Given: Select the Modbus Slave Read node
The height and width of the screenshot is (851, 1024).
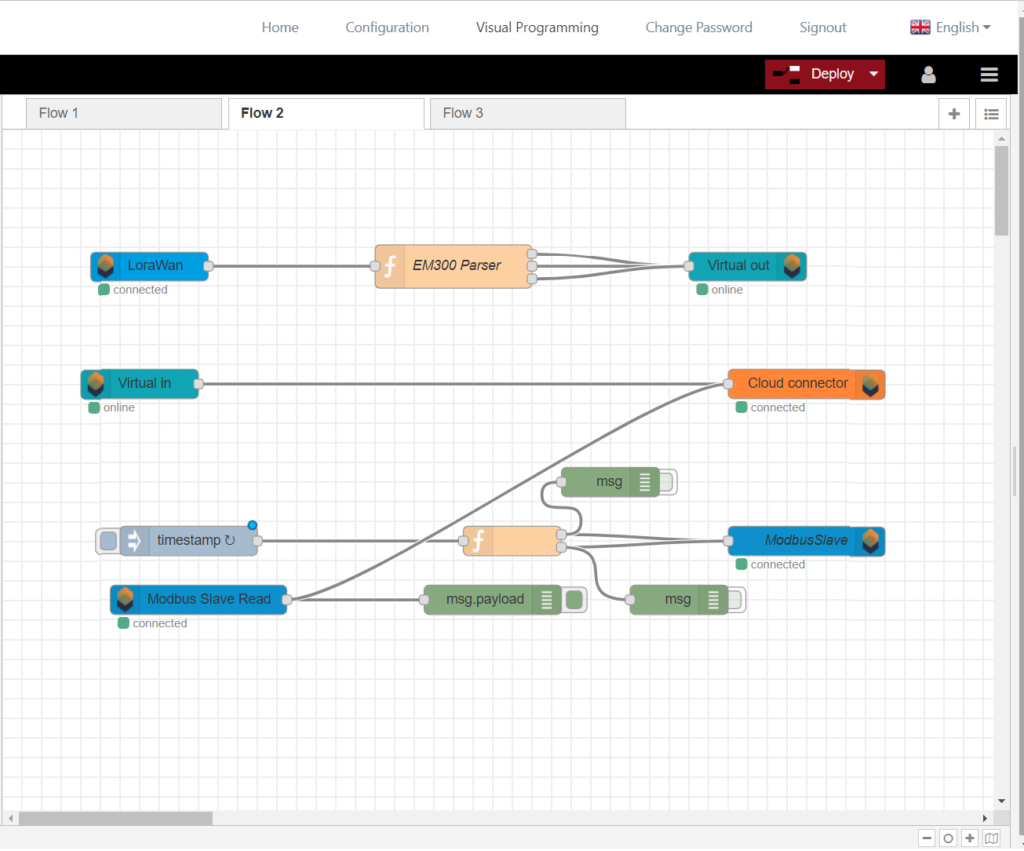Looking at the screenshot, I should [x=199, y=600].
